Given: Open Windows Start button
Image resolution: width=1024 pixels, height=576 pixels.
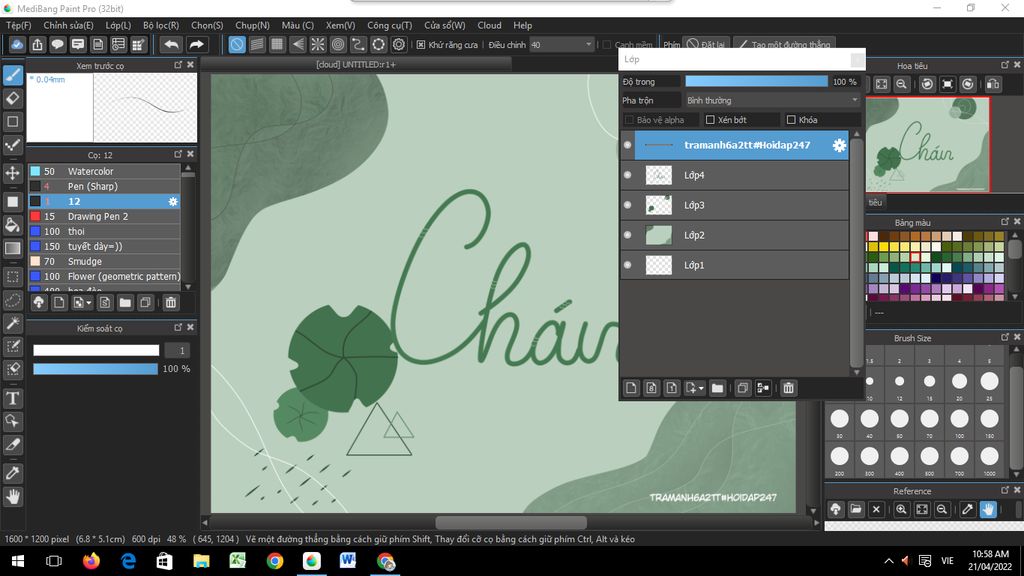Looking at the screenshot, I should (x=18, y=561).
